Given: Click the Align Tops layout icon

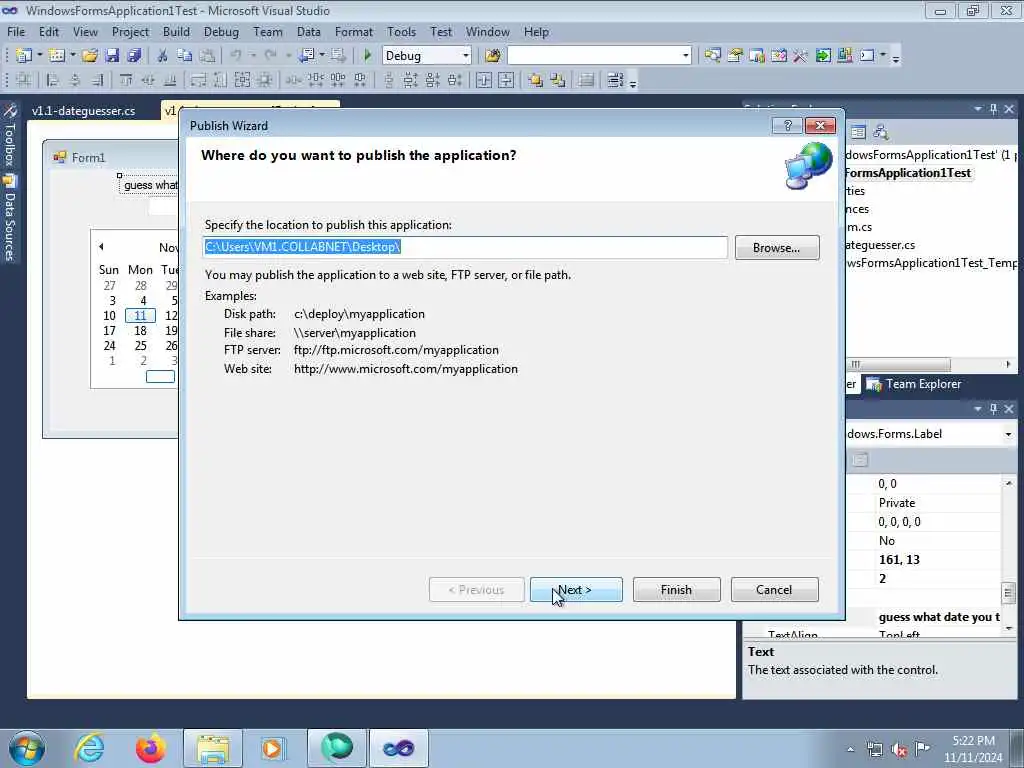Looking at the screenshot, I should (126, 80).
